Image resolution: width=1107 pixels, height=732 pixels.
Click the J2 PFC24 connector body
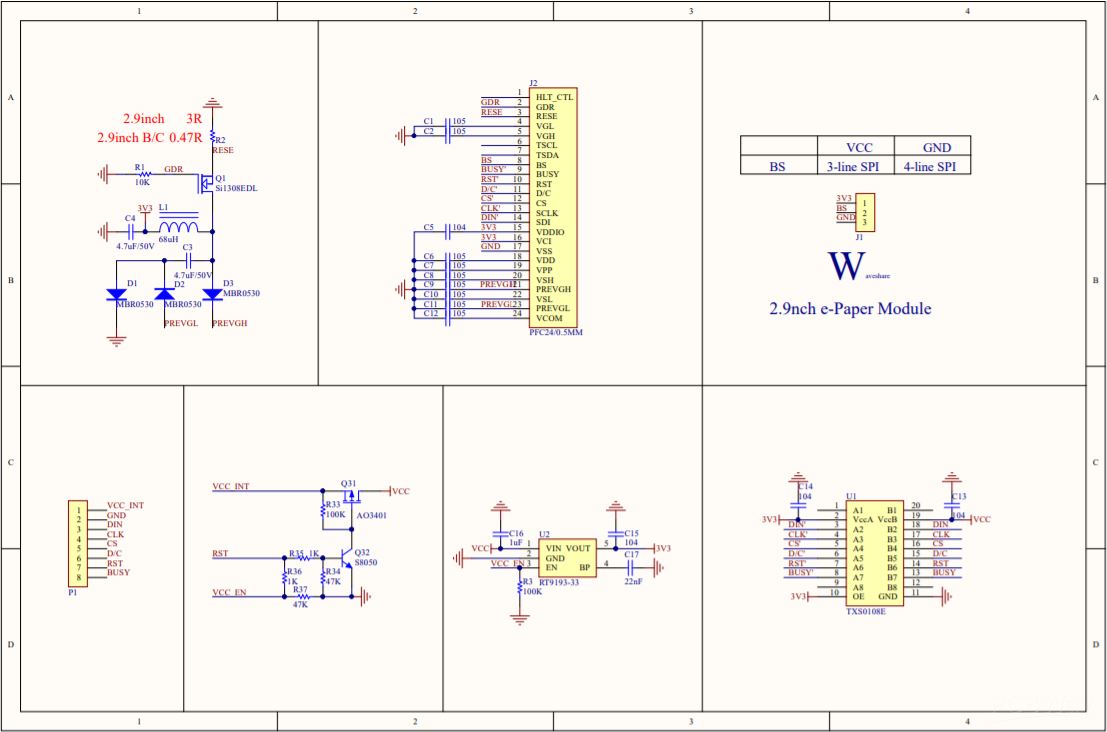point(554,207)
